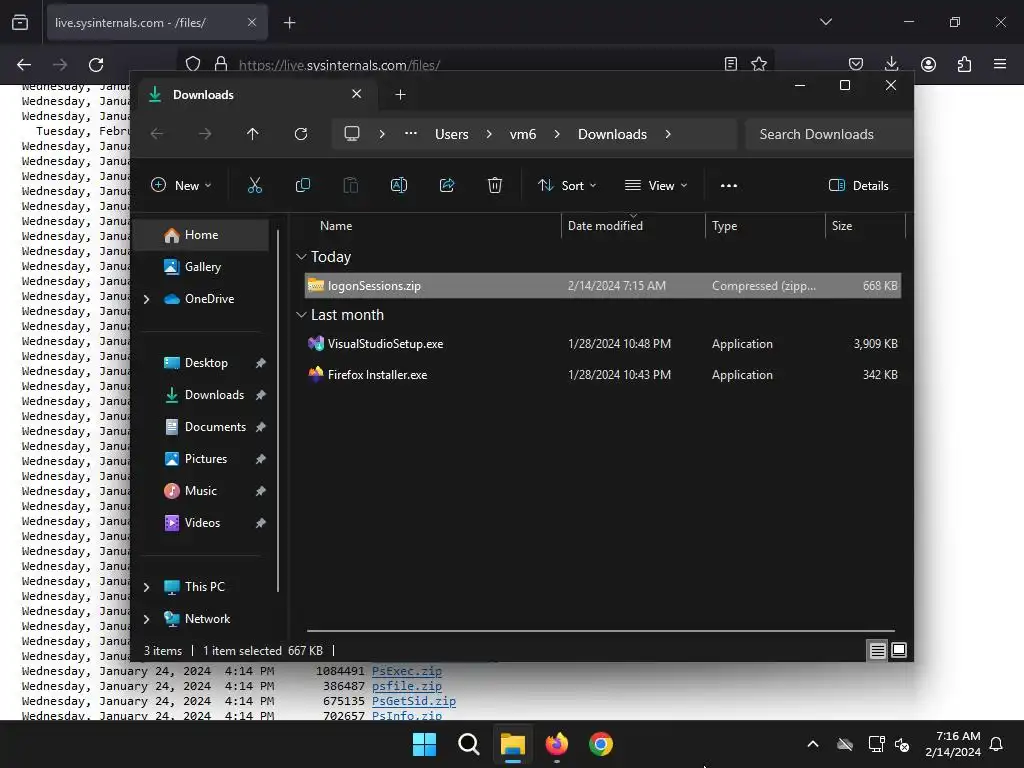1024x768 pixels.
Task: Delete selected file with trash icon
Action: coord(495,185)
